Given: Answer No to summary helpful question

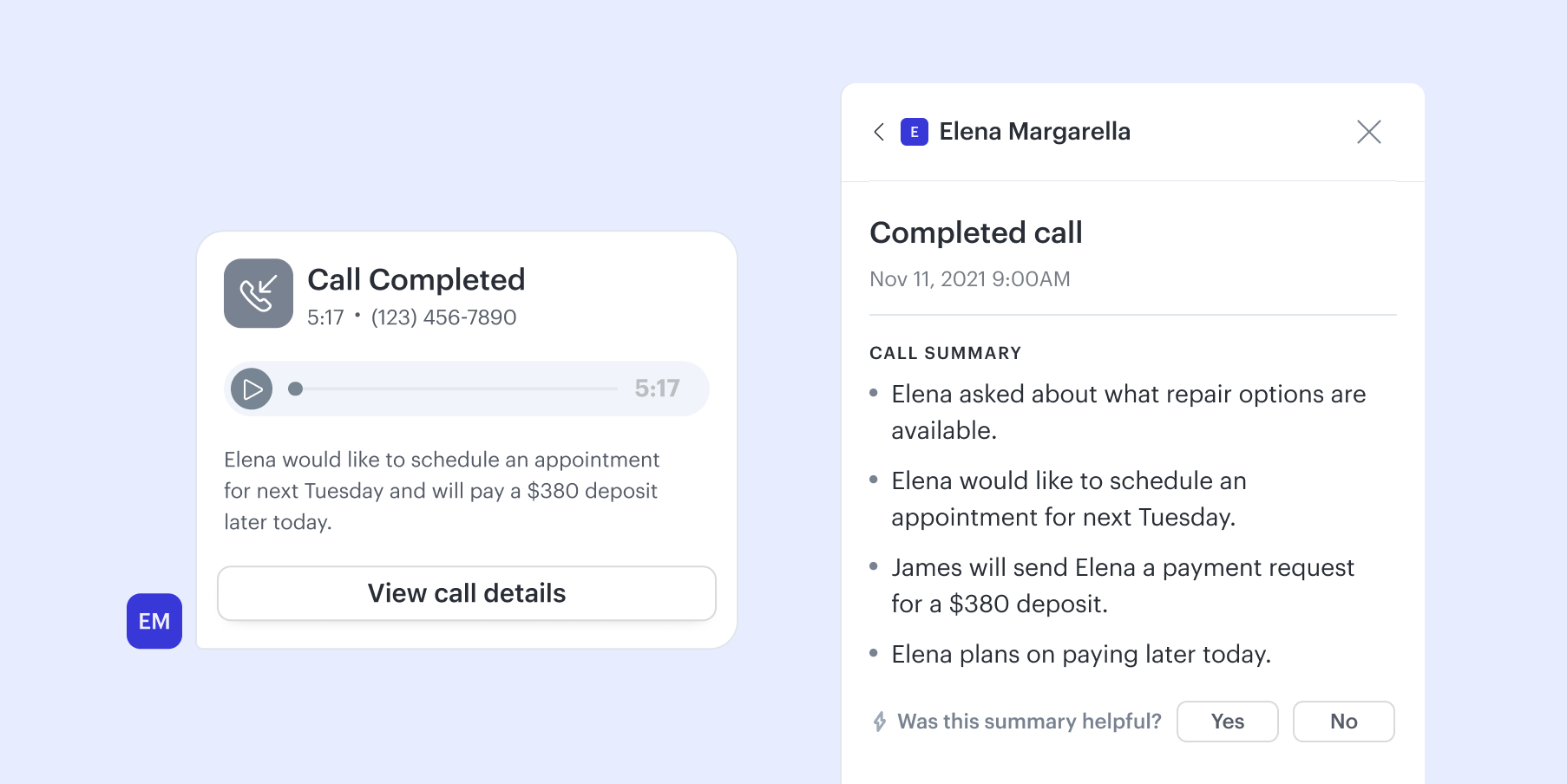Looking at the screenshot, I should 1343,722.
